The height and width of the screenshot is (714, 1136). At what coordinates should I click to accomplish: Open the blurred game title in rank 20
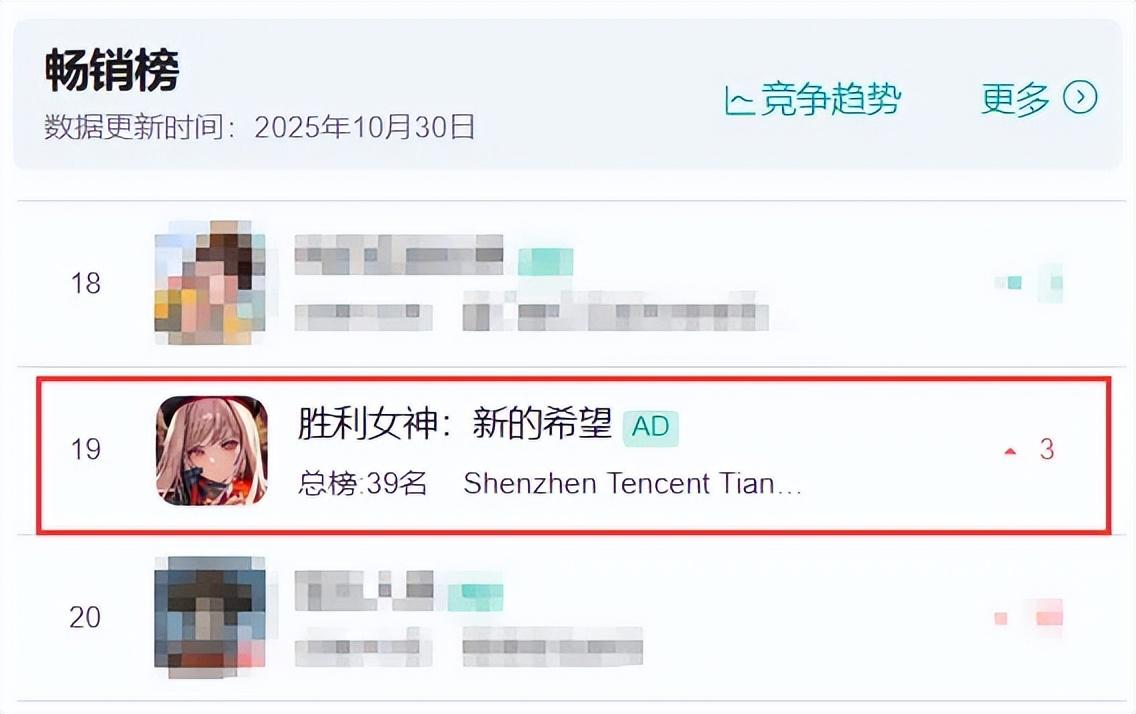(364, 590)
